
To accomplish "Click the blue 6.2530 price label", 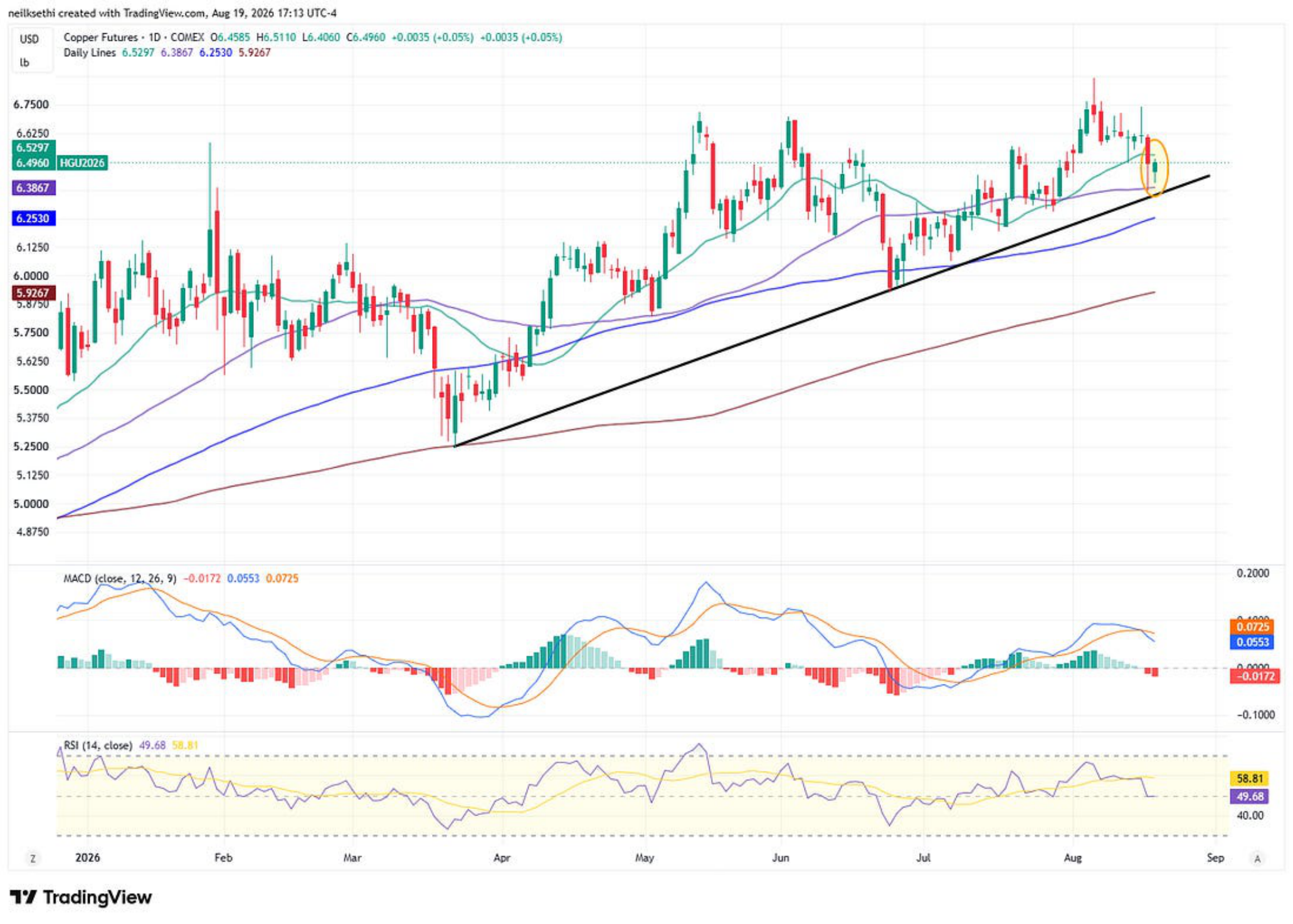I will point(33,218).
